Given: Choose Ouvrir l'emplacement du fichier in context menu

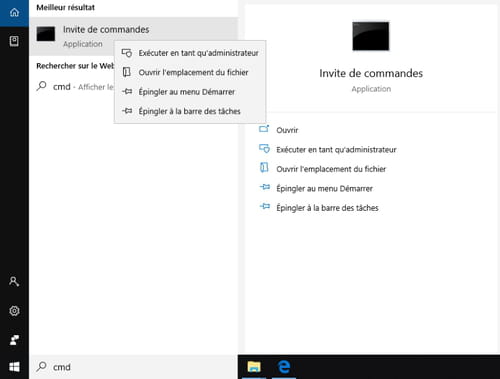Looking at the screenshot, I should tap(190, 72).
